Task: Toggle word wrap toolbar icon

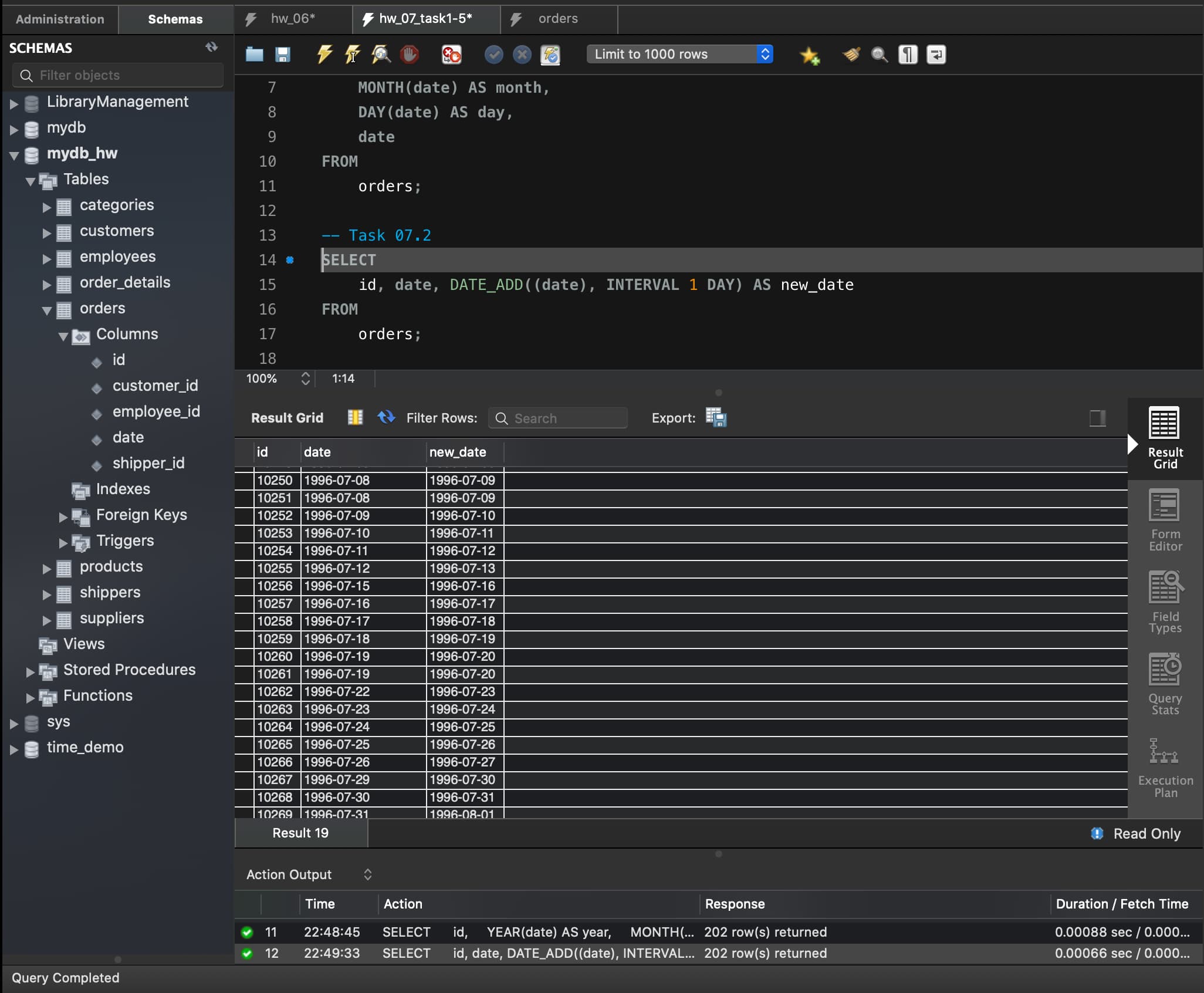Action: [936, 55]
